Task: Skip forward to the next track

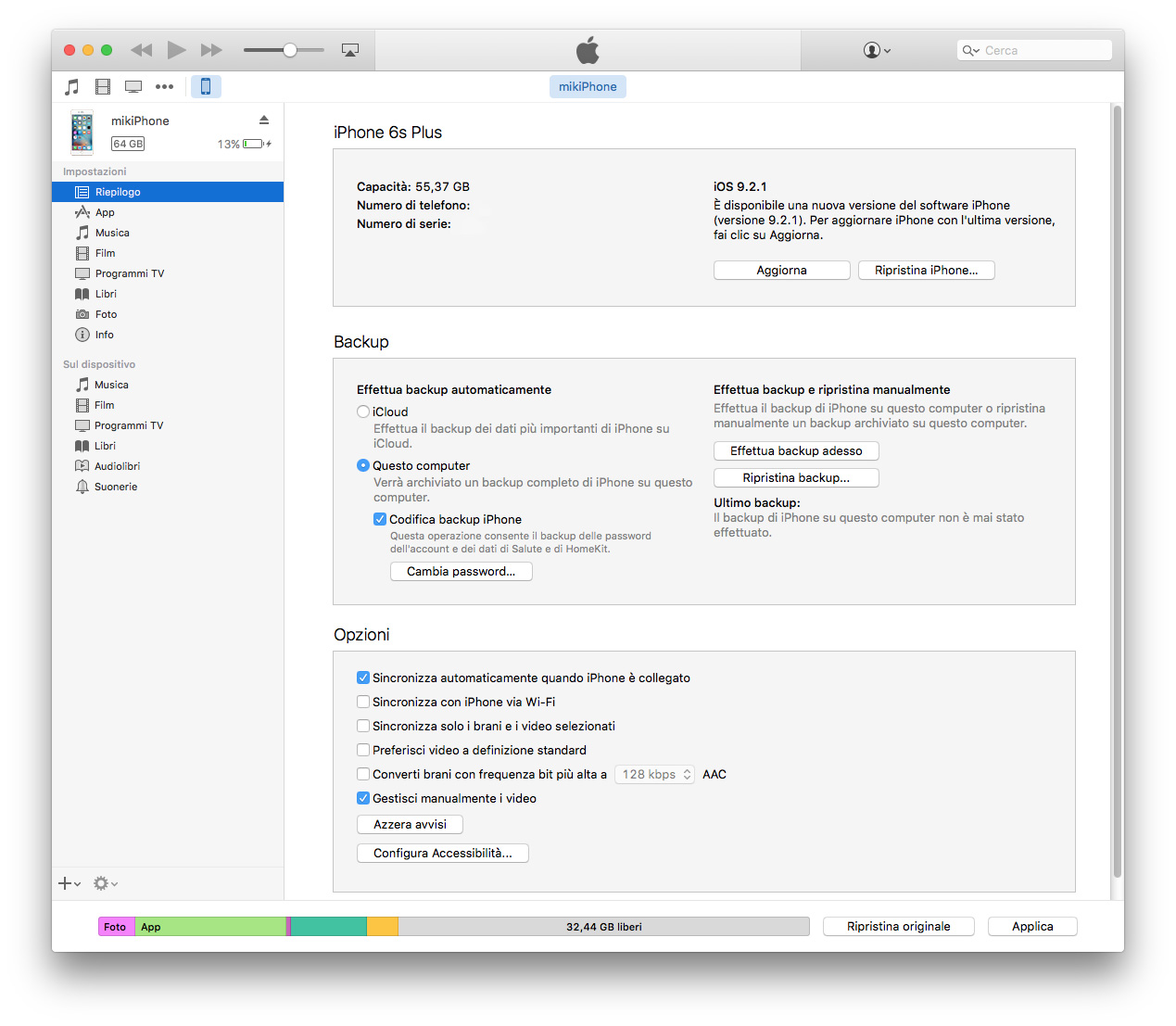Action: point(212,50)
